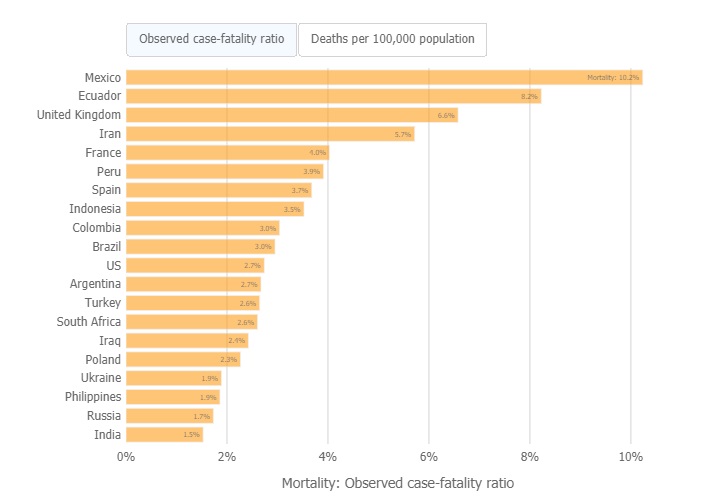Select the Argentina bar
720x500 pixels.
tap(193, 284)
